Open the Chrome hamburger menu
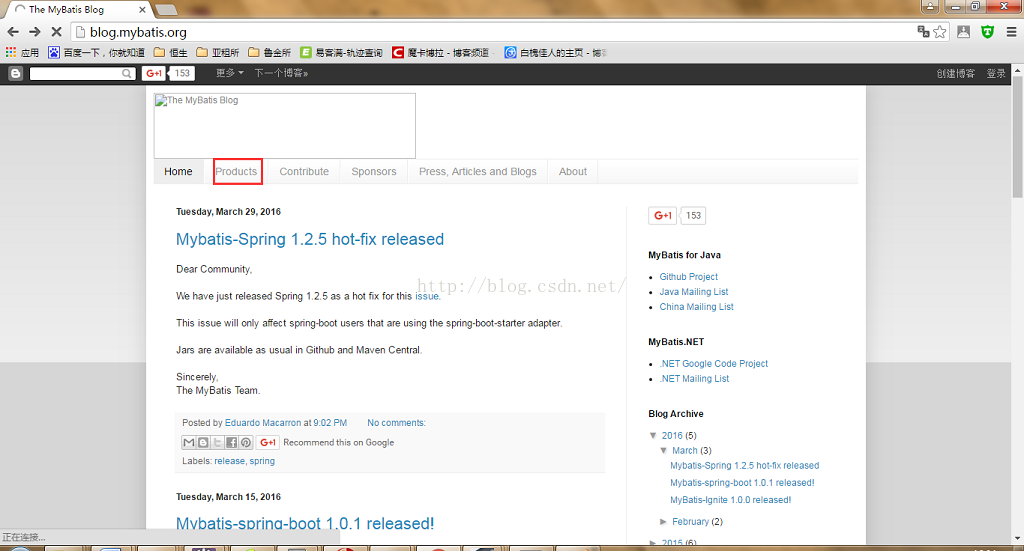The height and width of the screenshot is (551, 1024). (x=1011, y=32)
